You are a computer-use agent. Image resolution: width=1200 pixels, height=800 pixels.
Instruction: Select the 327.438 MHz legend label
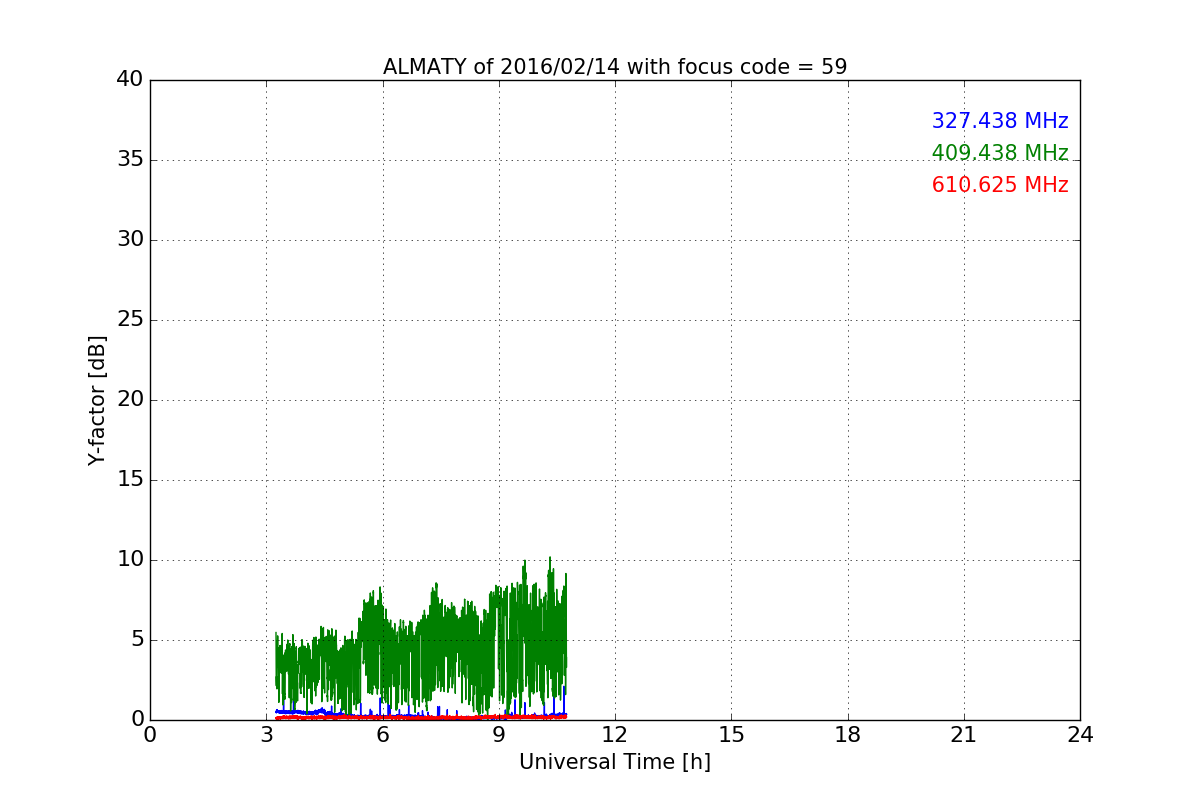pos(1000,121)
